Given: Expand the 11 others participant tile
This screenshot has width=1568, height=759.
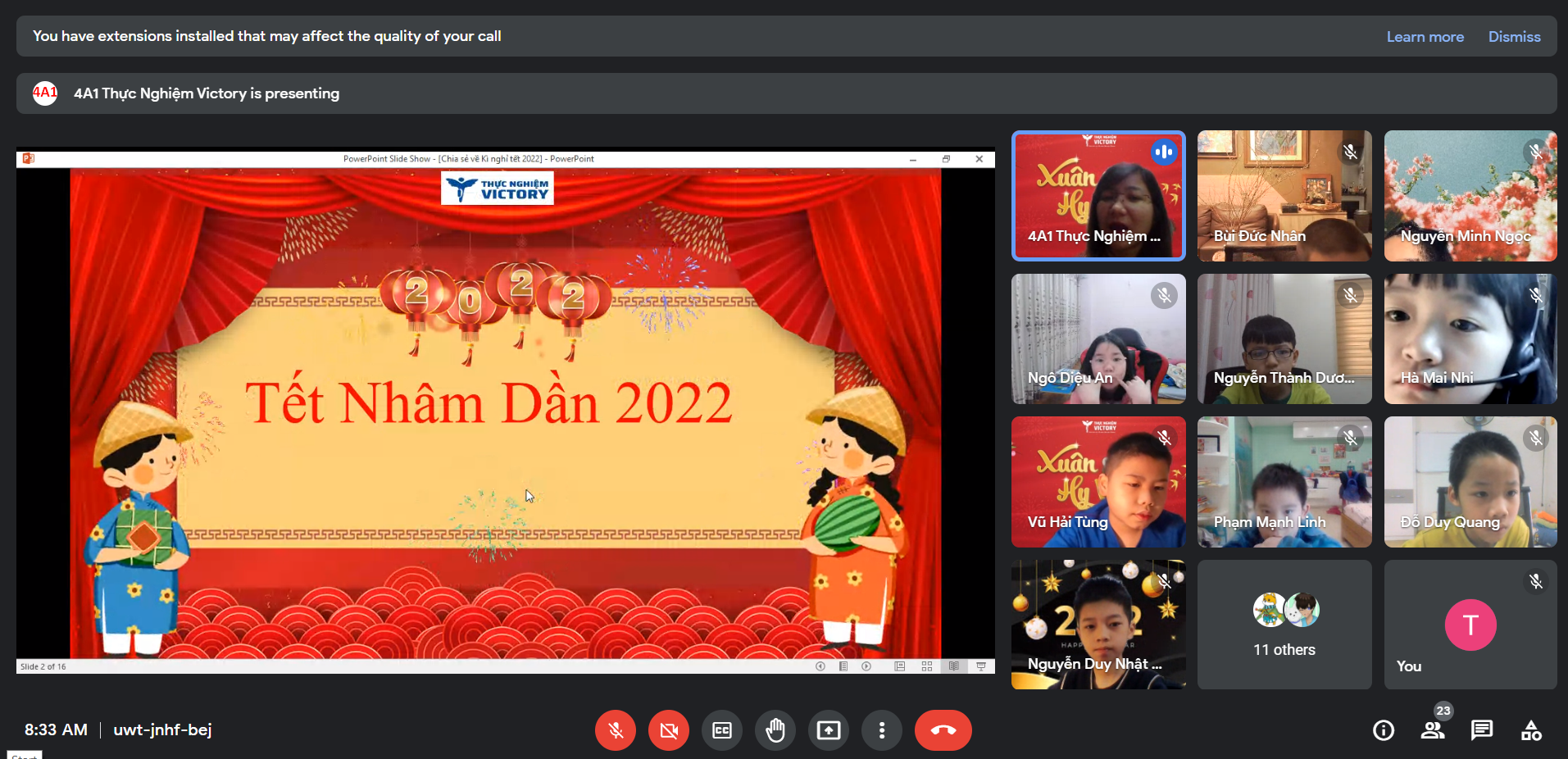Looking at the screenshot, I should [1284, 625].
